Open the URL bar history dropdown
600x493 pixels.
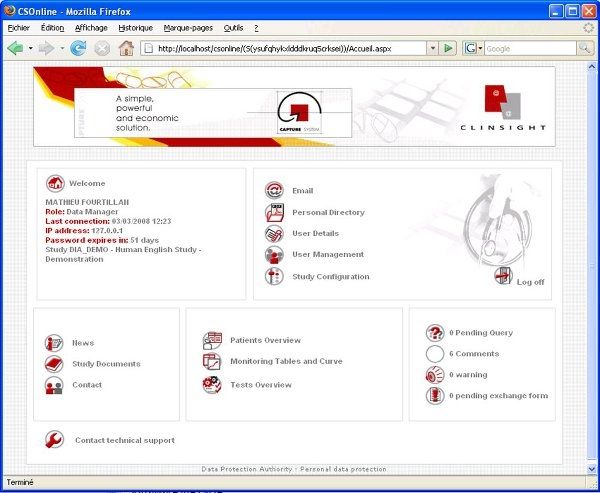click(432, 48)
